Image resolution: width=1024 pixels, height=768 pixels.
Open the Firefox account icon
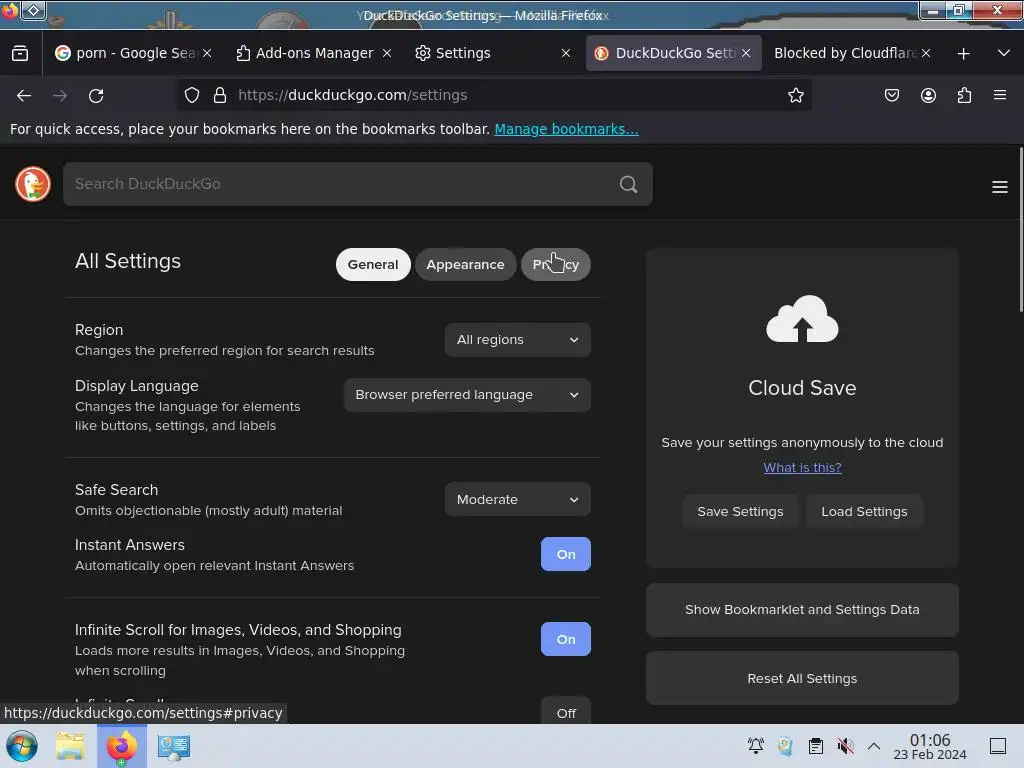928,95
